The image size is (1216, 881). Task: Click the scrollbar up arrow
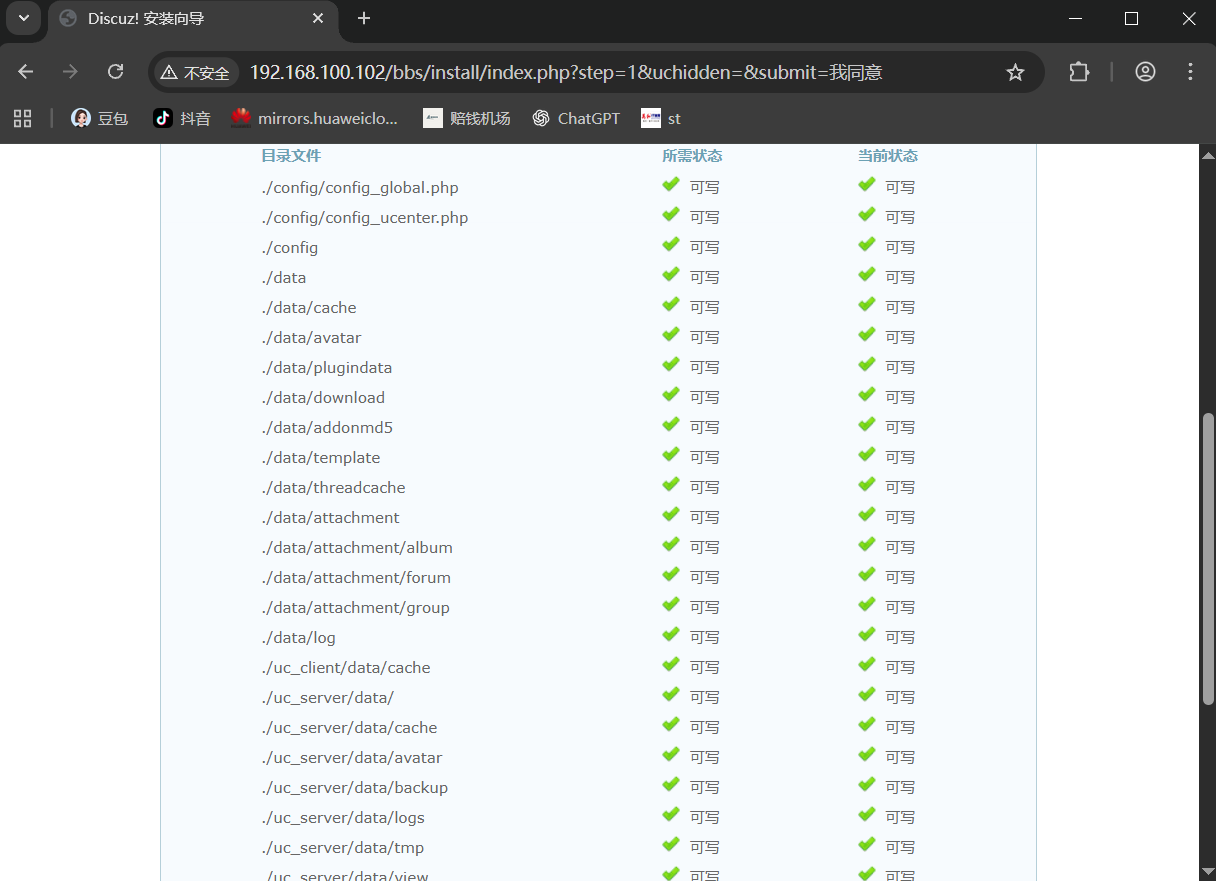point(1208,156)
